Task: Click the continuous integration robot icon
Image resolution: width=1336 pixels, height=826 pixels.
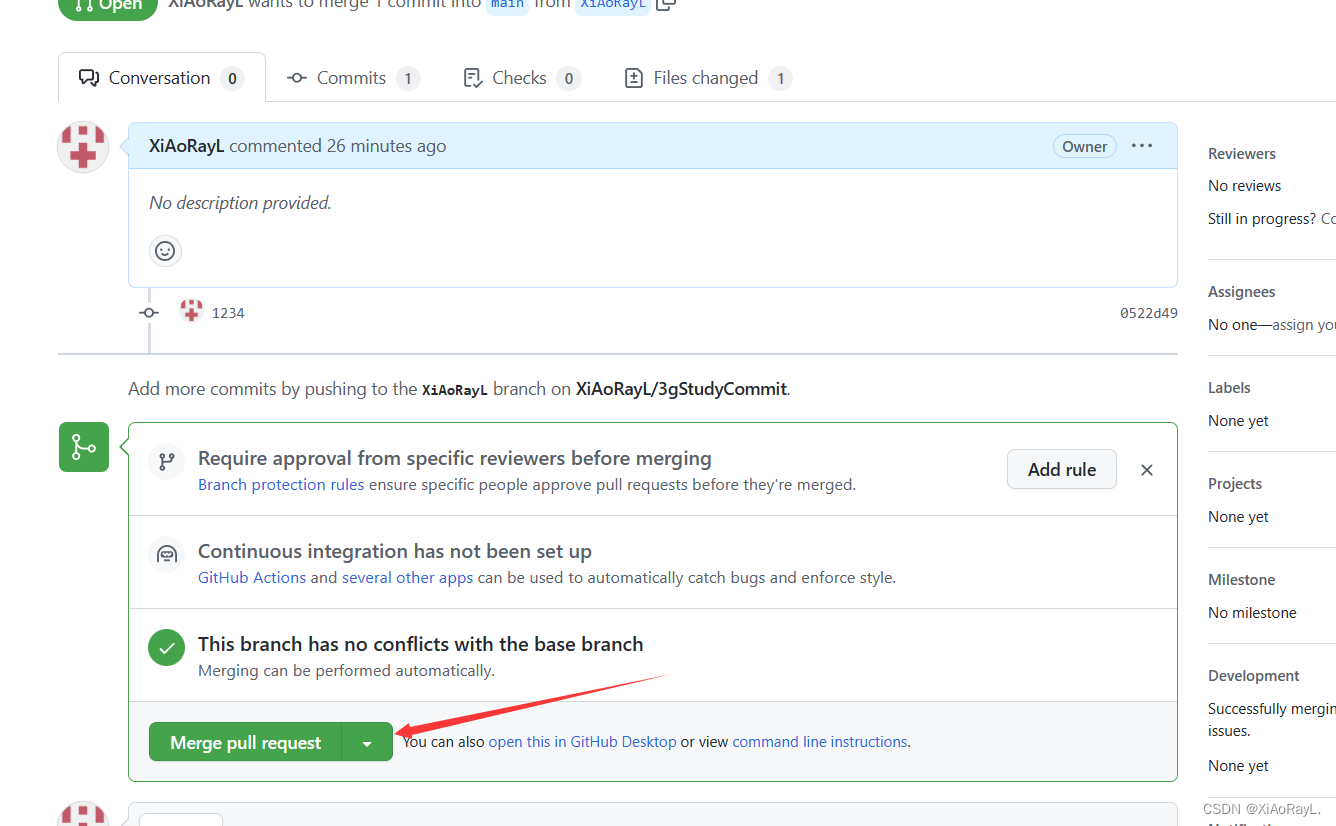Action: 166,554
